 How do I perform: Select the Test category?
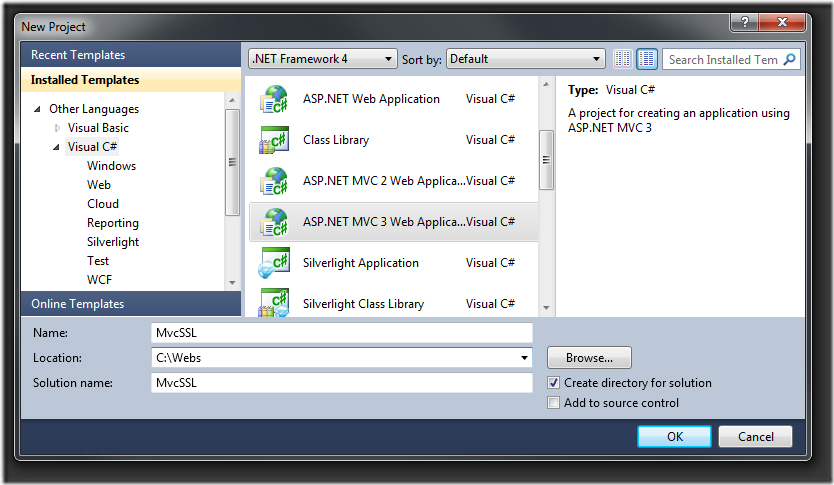click(98, 261)
